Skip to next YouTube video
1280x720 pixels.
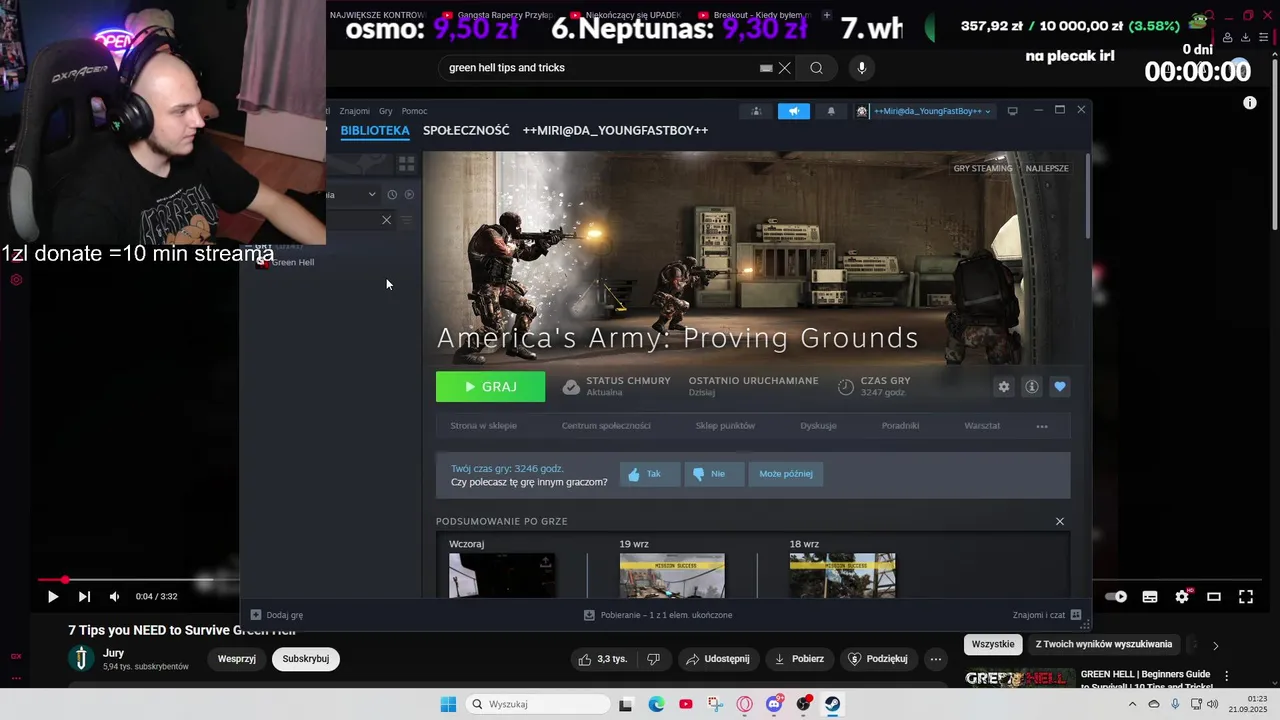[x=84, y=597]
